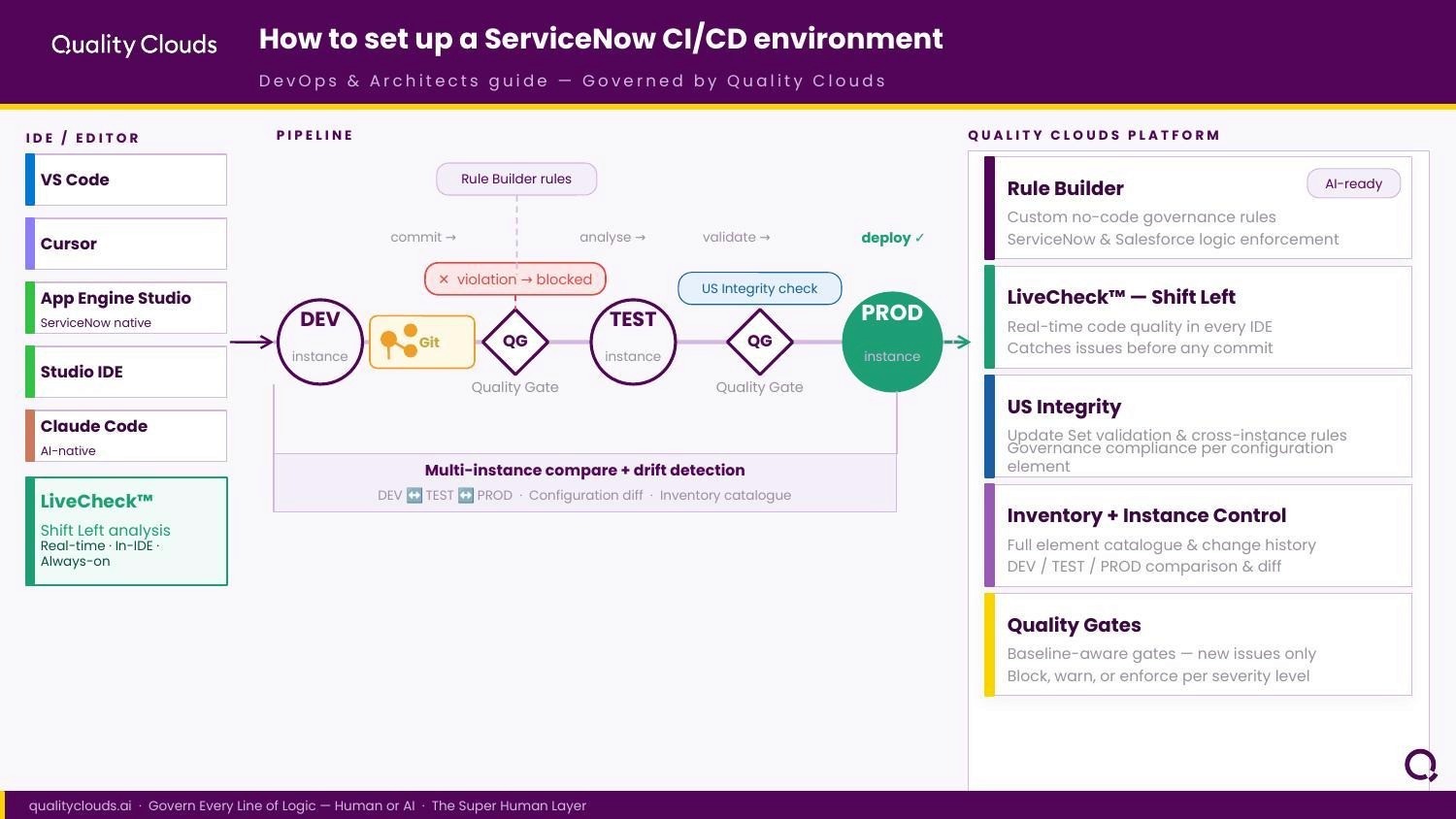Viewport: 1456px width, 819px height.
Task: Click the LiveCheck Shift Left analysis card
Action: 126,531
